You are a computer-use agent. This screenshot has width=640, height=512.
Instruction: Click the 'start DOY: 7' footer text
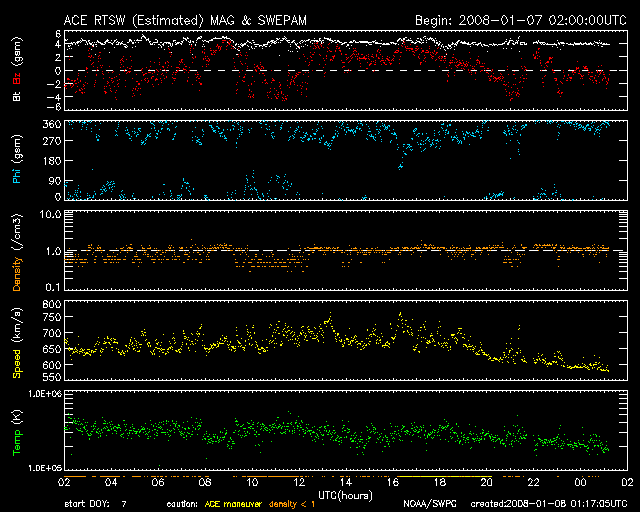(96, 504)
